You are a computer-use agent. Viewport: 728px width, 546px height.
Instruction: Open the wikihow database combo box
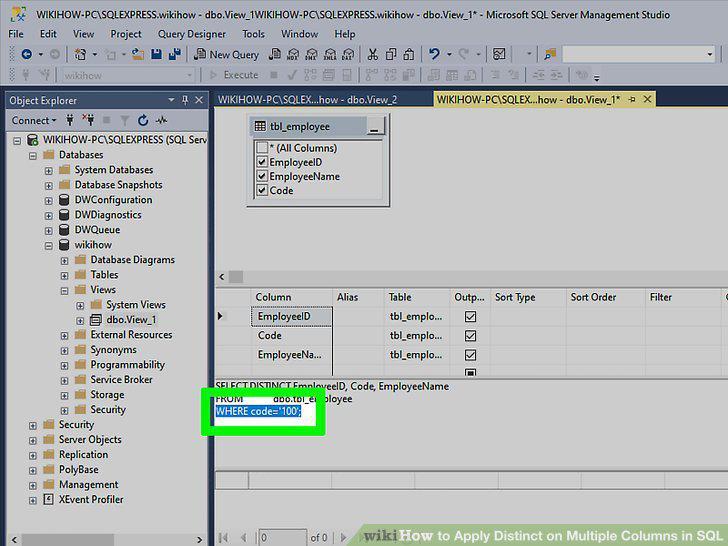coord(127,75)
